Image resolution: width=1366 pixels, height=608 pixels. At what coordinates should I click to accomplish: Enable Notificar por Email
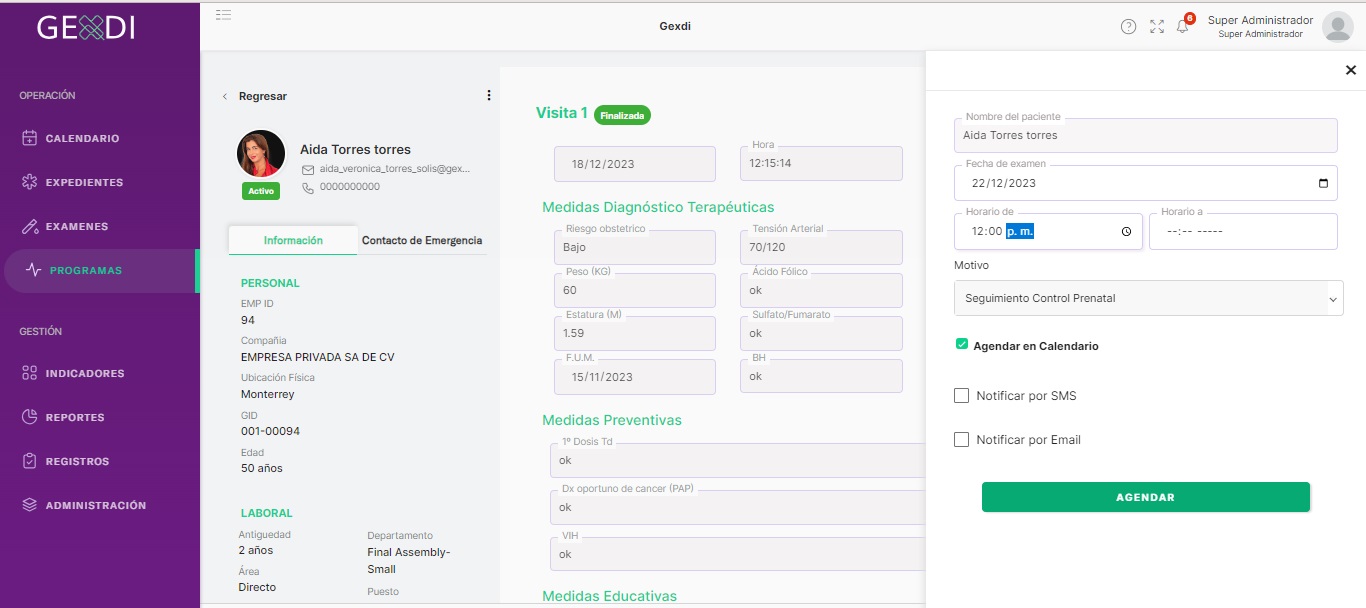click(x=962, y=440)
